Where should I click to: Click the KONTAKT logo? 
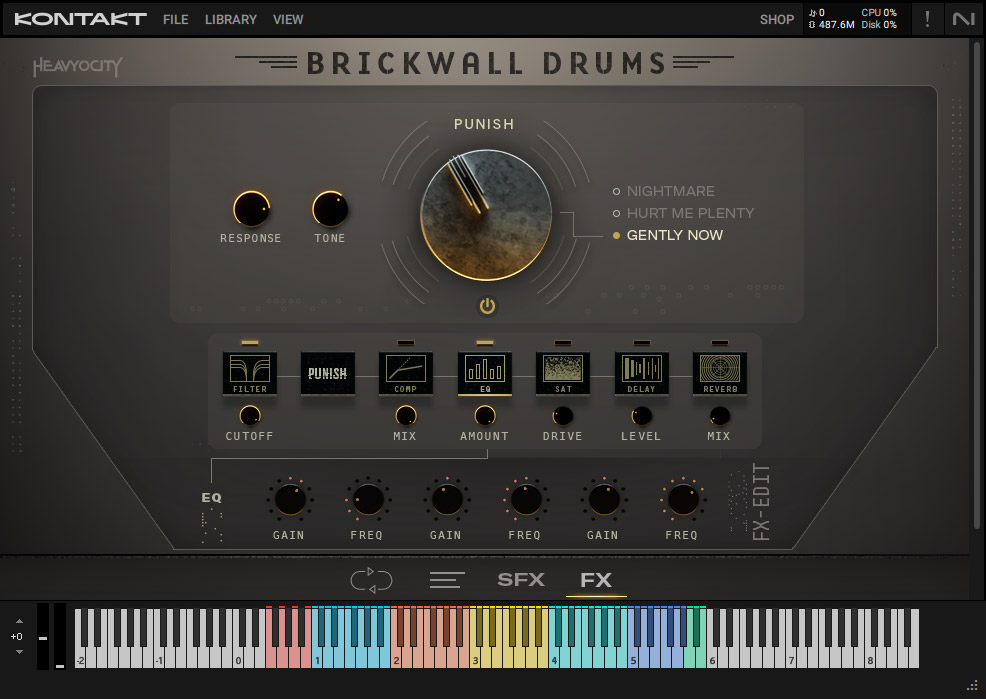coord(80,19)
